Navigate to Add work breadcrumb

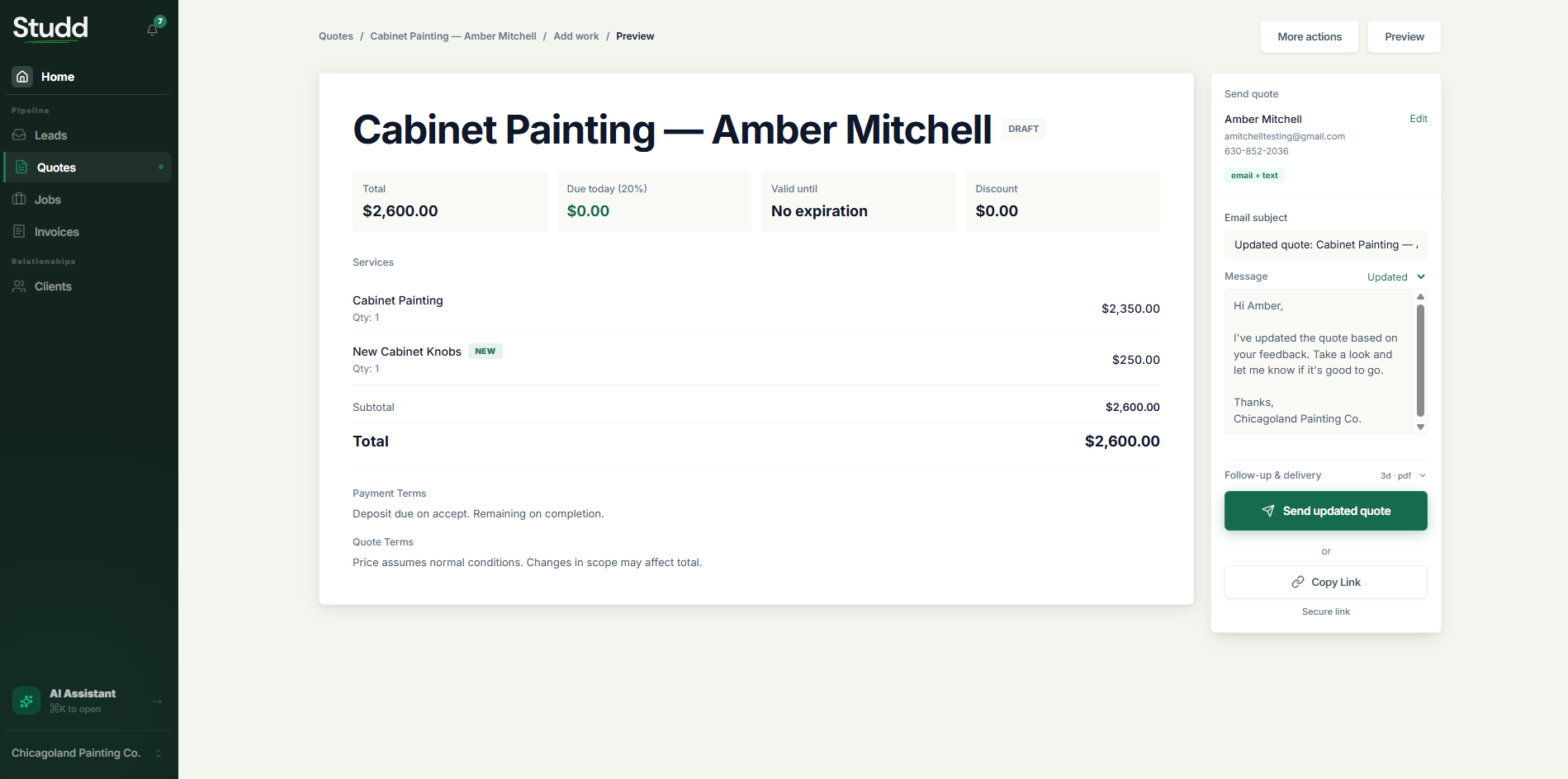576,36
